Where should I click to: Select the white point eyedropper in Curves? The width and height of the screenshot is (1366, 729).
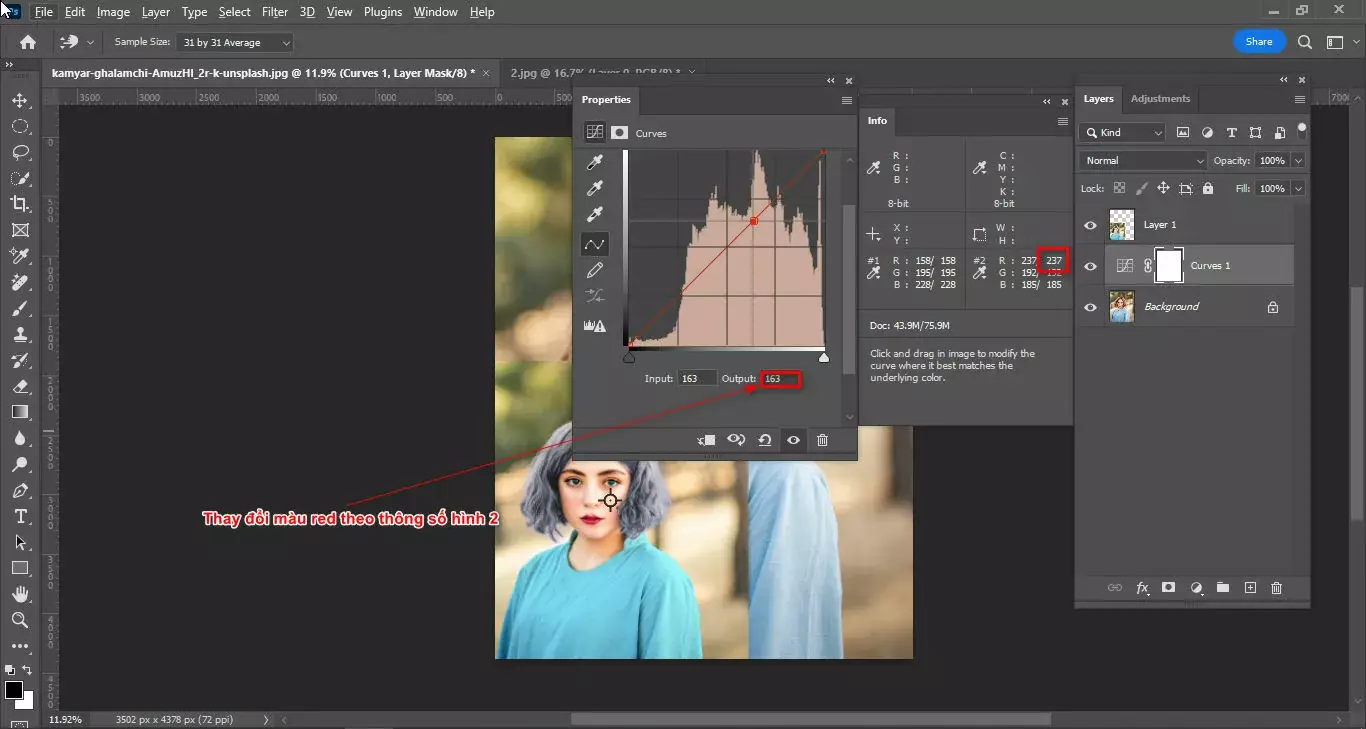click(595, 214)
